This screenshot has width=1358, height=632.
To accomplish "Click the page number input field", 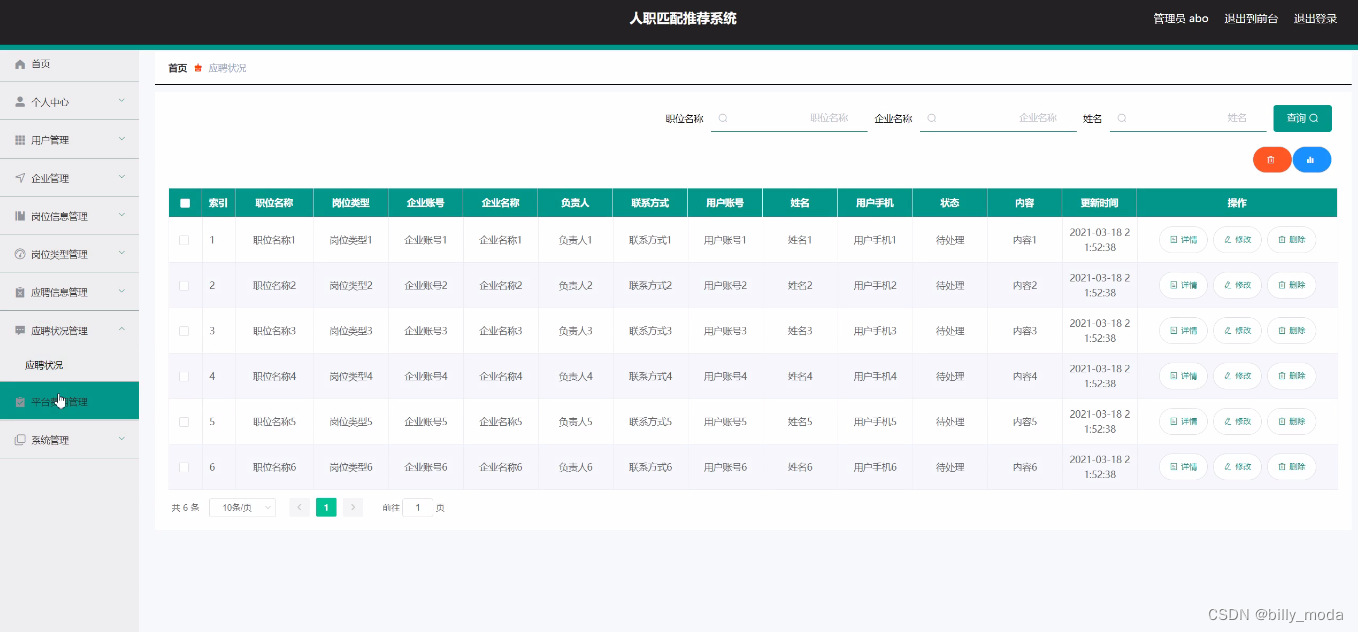I will tap(417, 507).
